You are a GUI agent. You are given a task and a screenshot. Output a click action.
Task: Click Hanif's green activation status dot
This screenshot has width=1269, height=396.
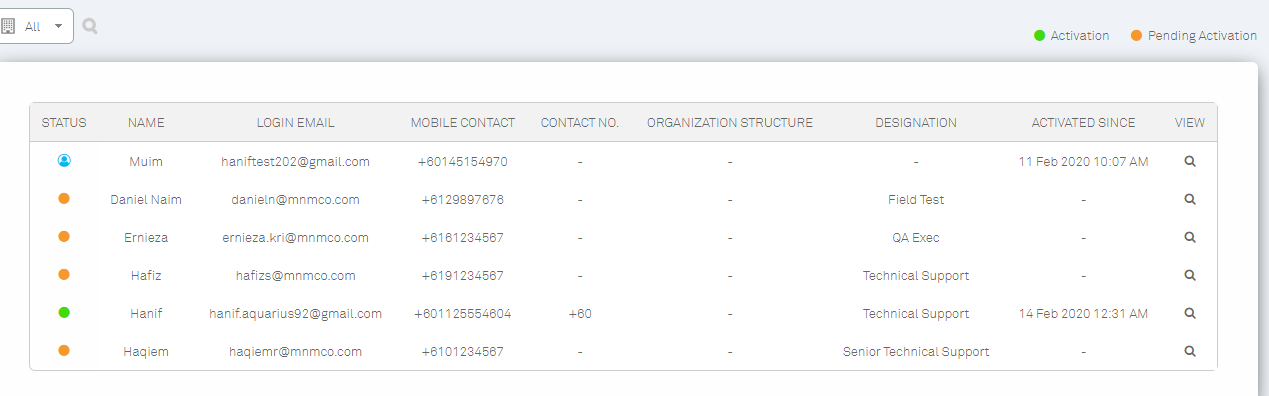point(64,312)
